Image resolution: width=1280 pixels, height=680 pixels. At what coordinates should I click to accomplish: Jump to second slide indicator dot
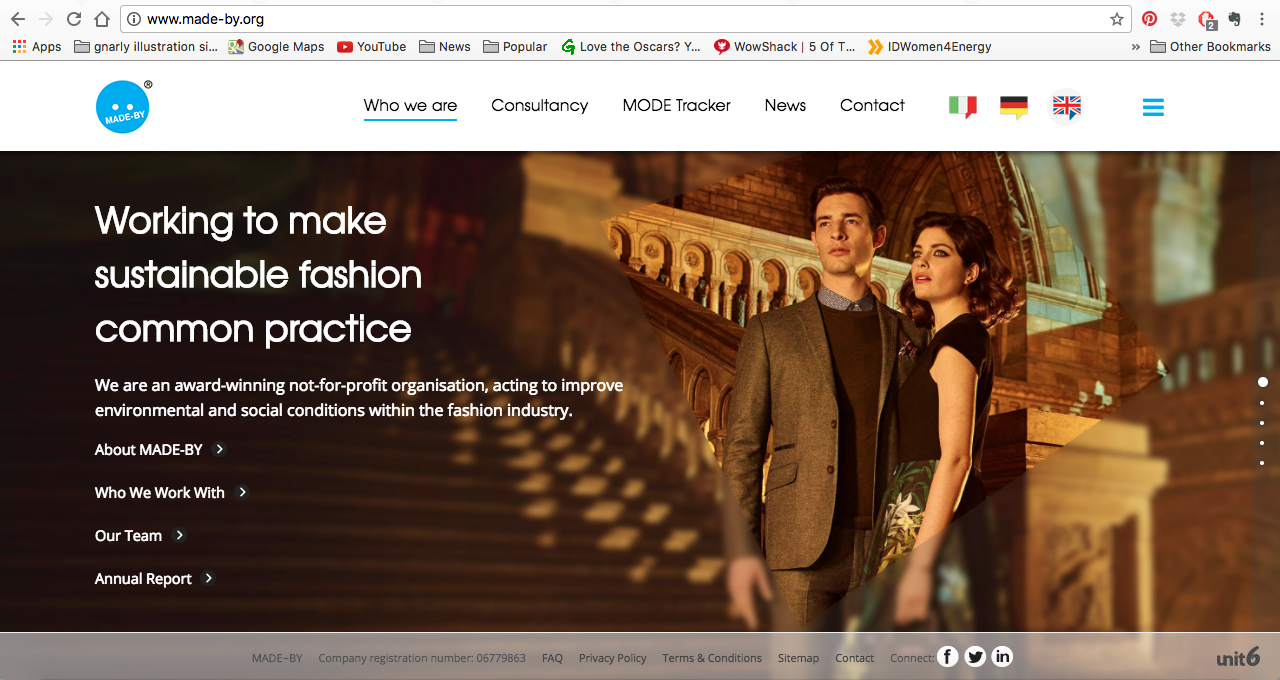click(x=1262, y=403)
